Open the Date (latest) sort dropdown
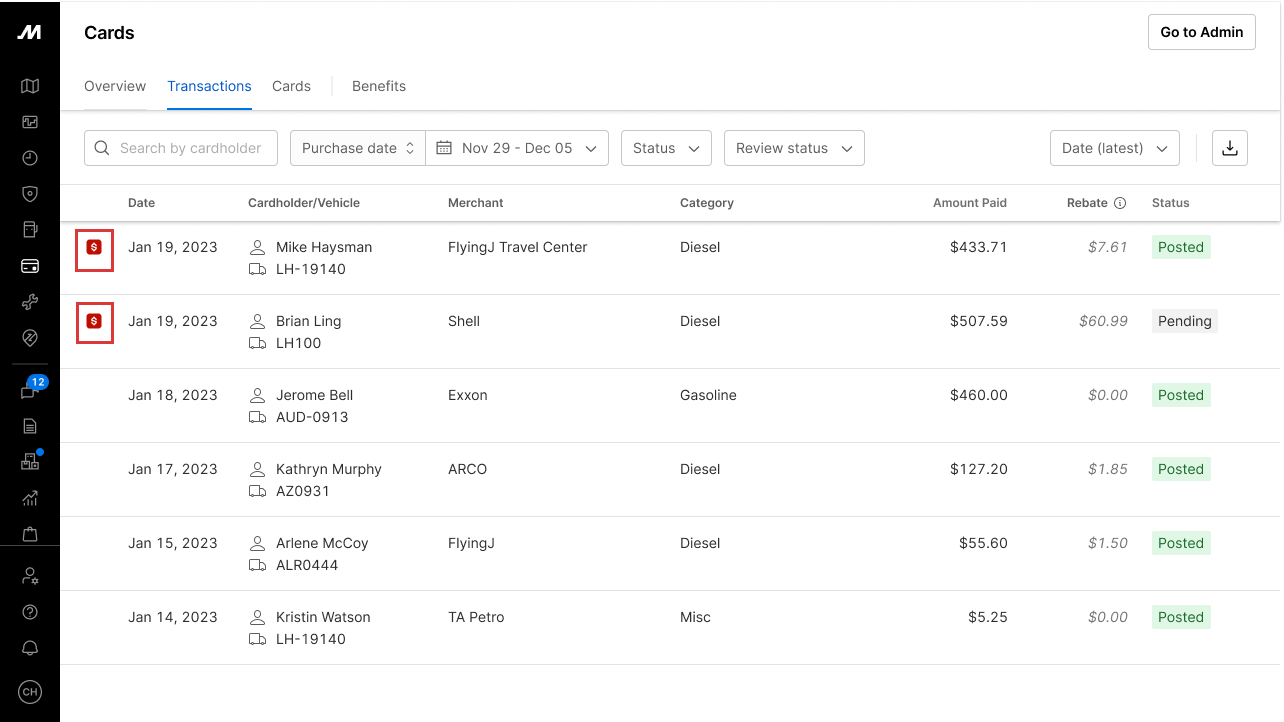Image resolution: width=1284 pixels, height=722 pixels. pyautogui.click(x=1114, y=148)
